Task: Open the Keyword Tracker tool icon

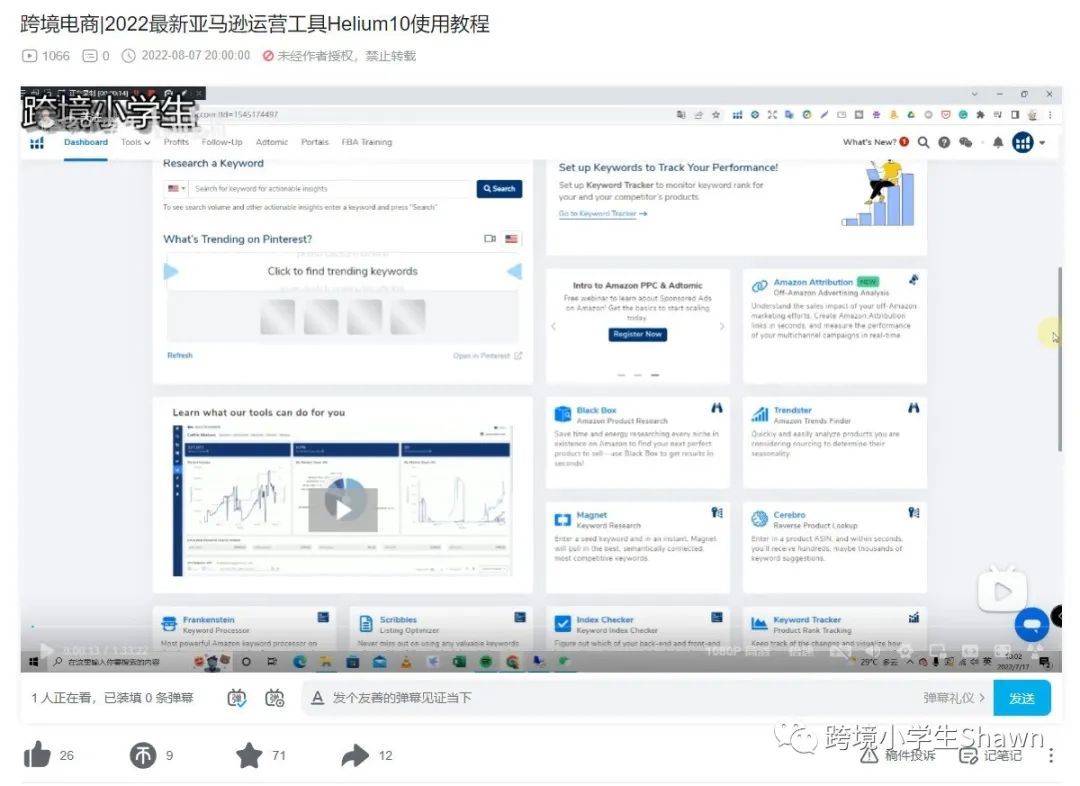Action: [759, 624]
